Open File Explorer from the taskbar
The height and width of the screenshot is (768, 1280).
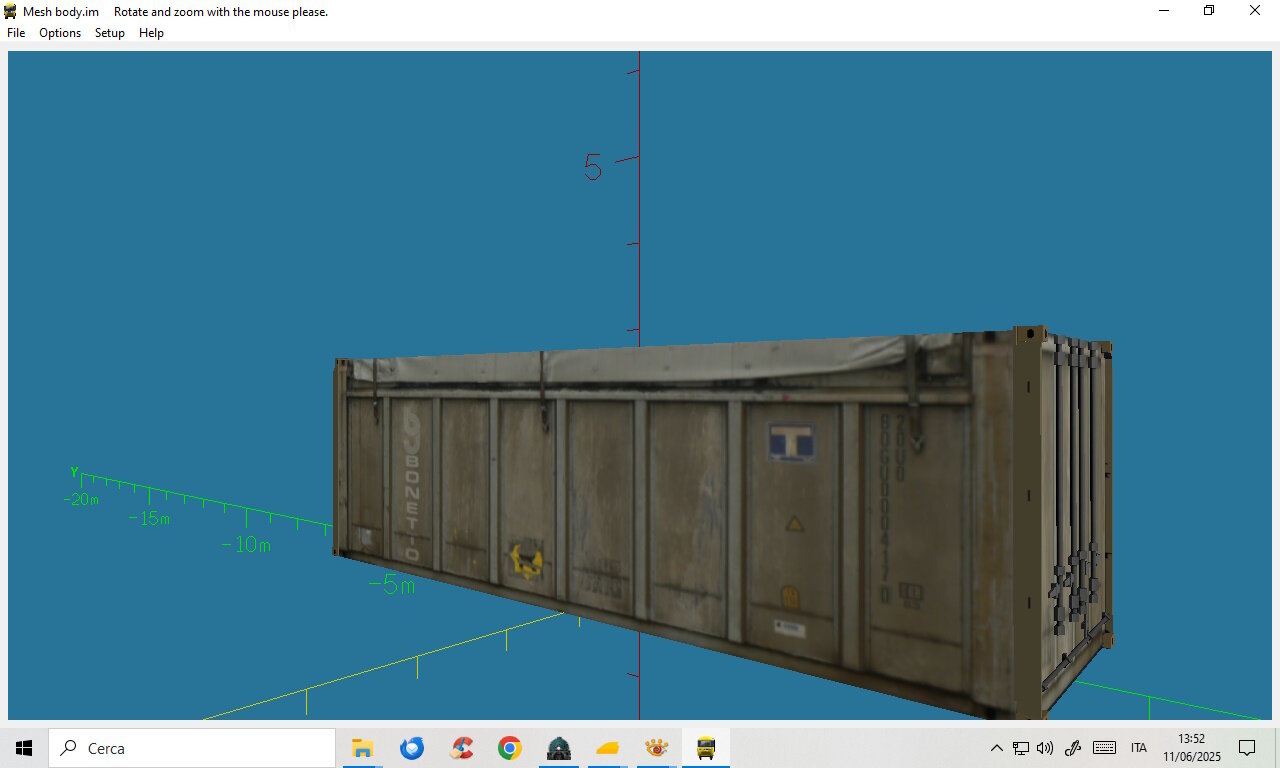click(362, 748)
